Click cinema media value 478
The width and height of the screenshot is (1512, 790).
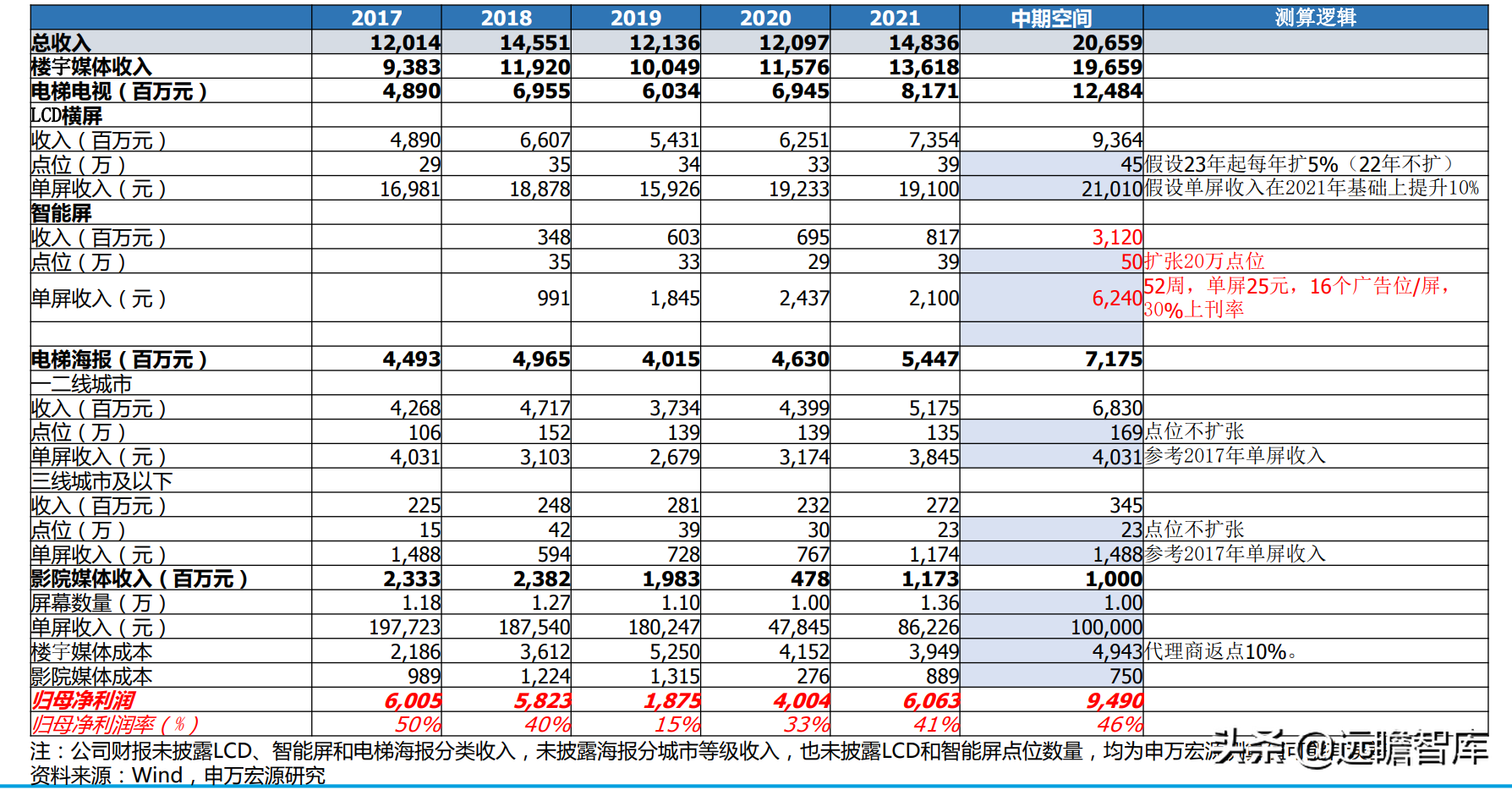click(x=809, y=579)
